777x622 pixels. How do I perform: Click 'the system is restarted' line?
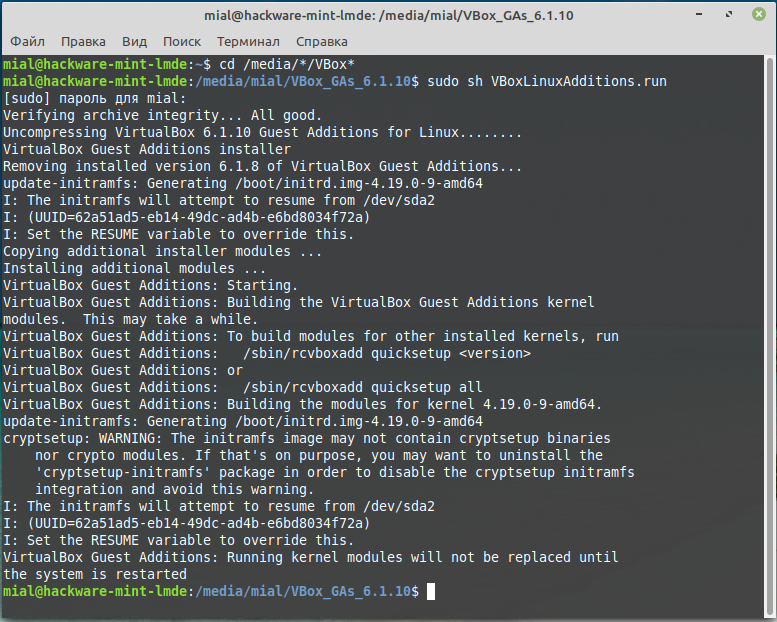(x=95, y=574)
